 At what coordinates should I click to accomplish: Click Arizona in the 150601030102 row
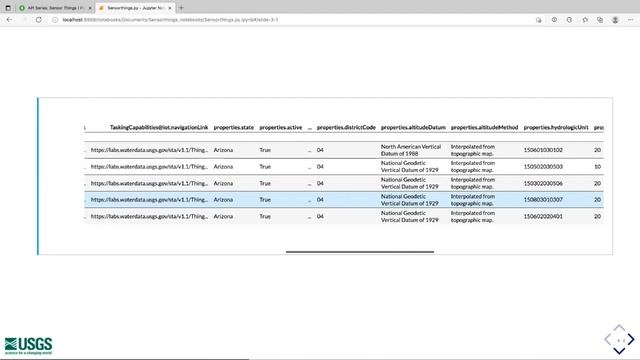223,150
